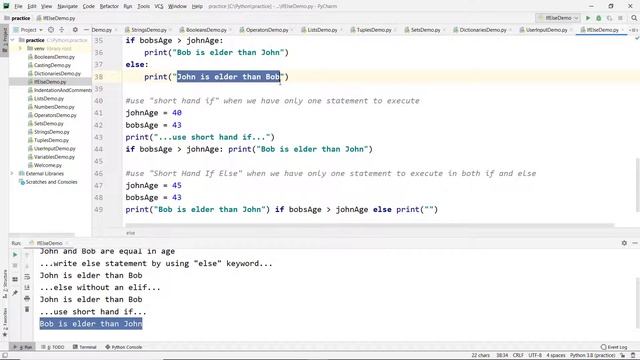Switch to TuplesDemo.py tab
Screen dimensions: 640x360
click(373, 30)
